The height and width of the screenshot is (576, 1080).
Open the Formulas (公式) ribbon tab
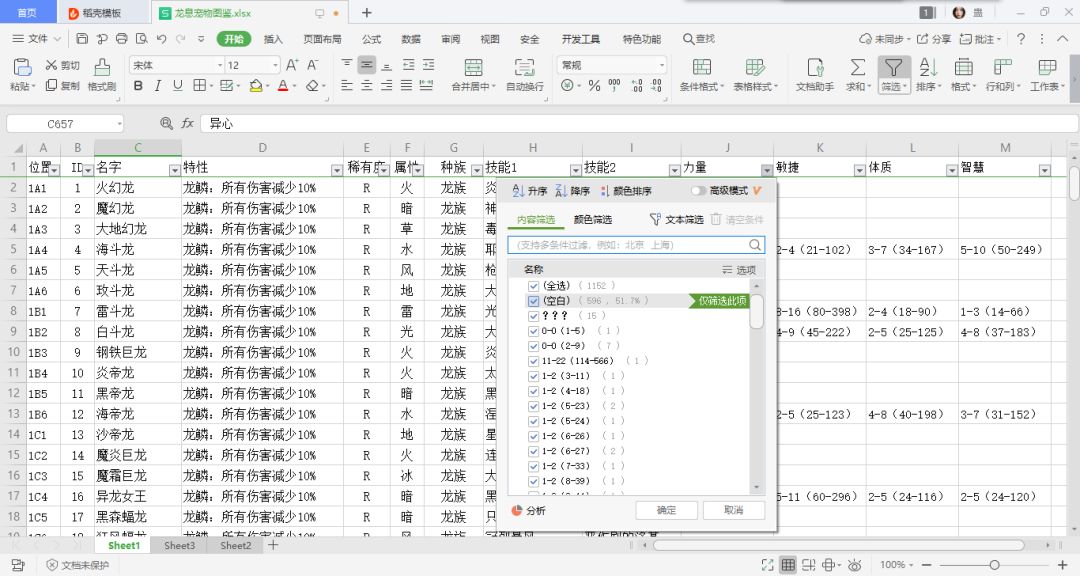(x=371, y=39)
